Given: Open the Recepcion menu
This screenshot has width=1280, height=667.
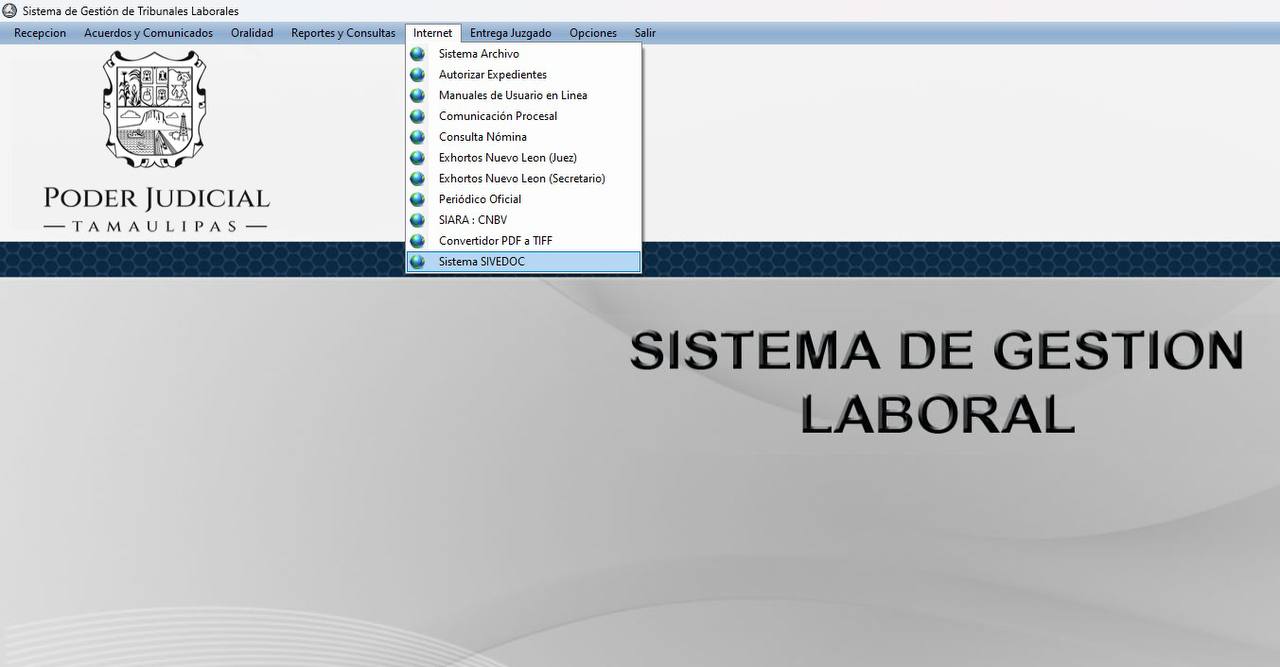Looking at the screenshot, I should point(39,32).
